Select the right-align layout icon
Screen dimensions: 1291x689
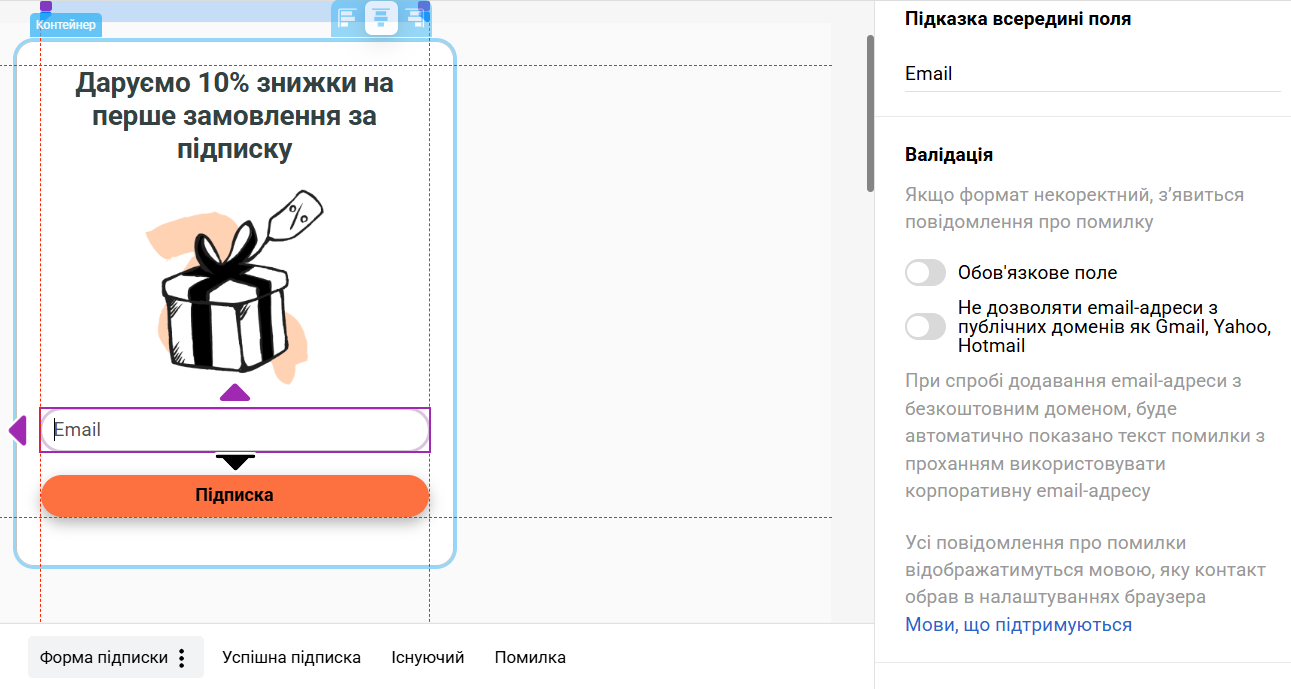click(415, 18)
